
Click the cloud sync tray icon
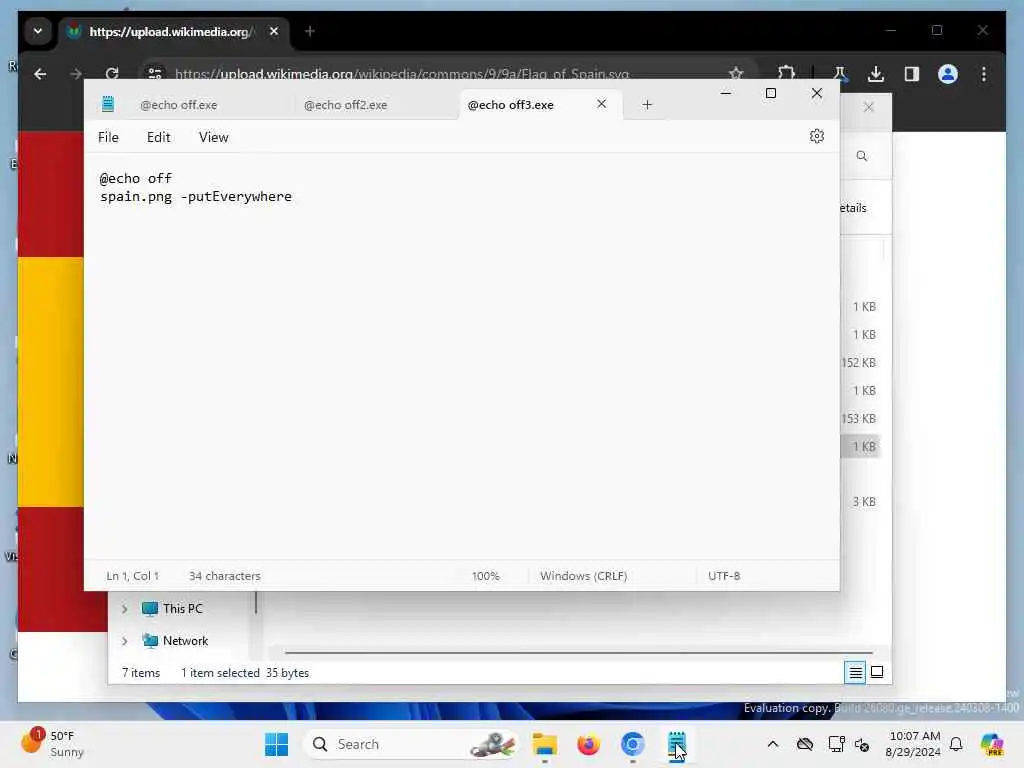click(x=805, y=744)
